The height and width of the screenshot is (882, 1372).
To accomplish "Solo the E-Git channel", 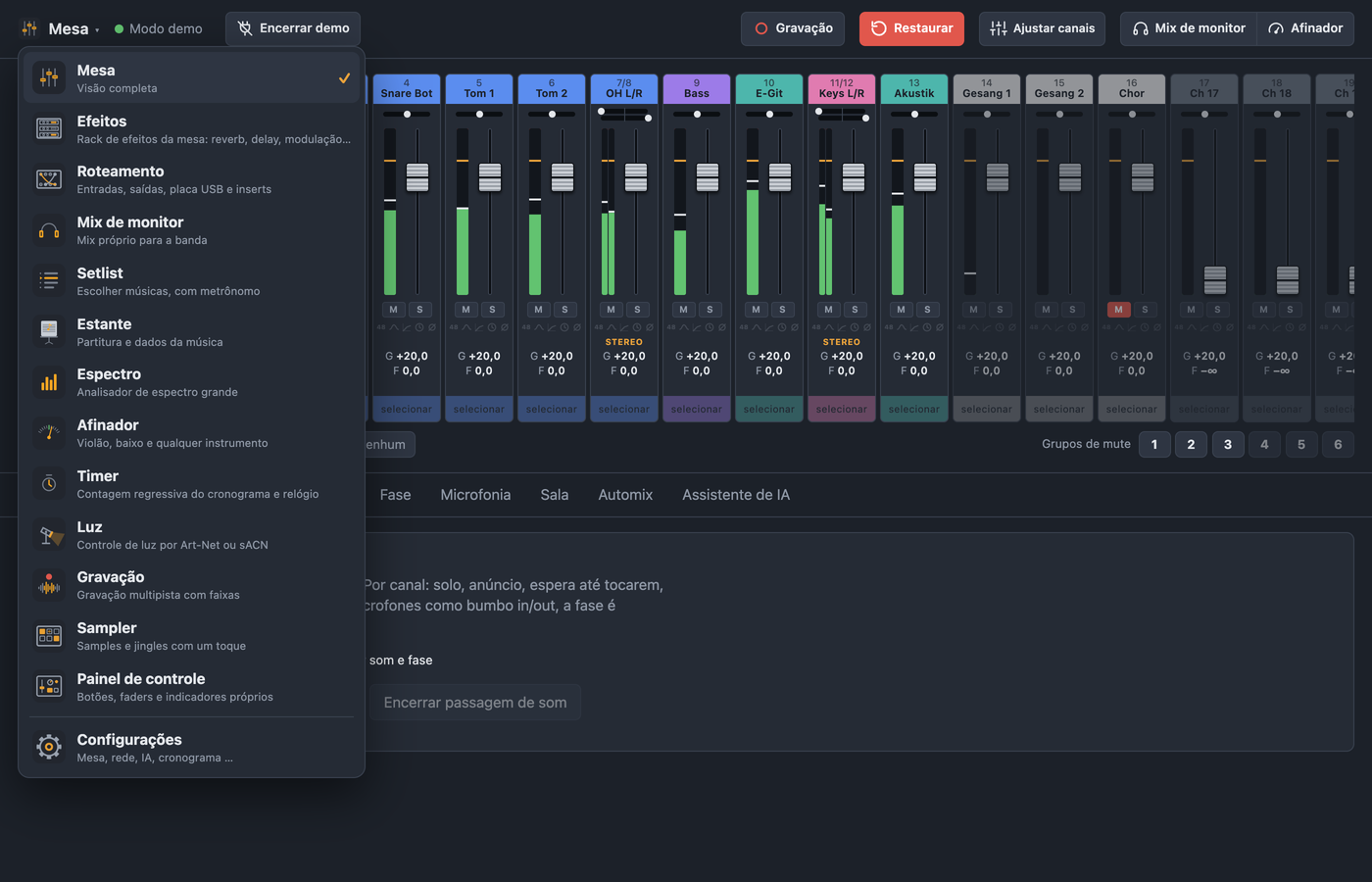I will [782, 310].
